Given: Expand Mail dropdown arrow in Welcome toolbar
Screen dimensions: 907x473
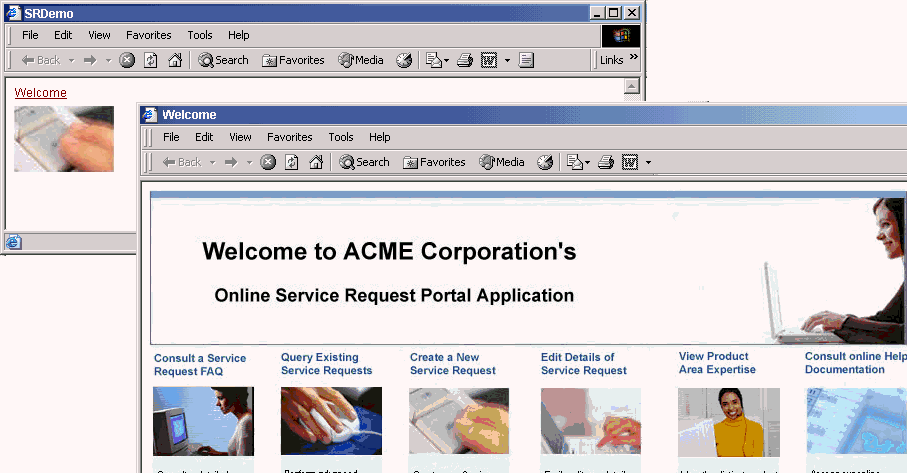Looking at the screenshot, I should tap(588, 162).
